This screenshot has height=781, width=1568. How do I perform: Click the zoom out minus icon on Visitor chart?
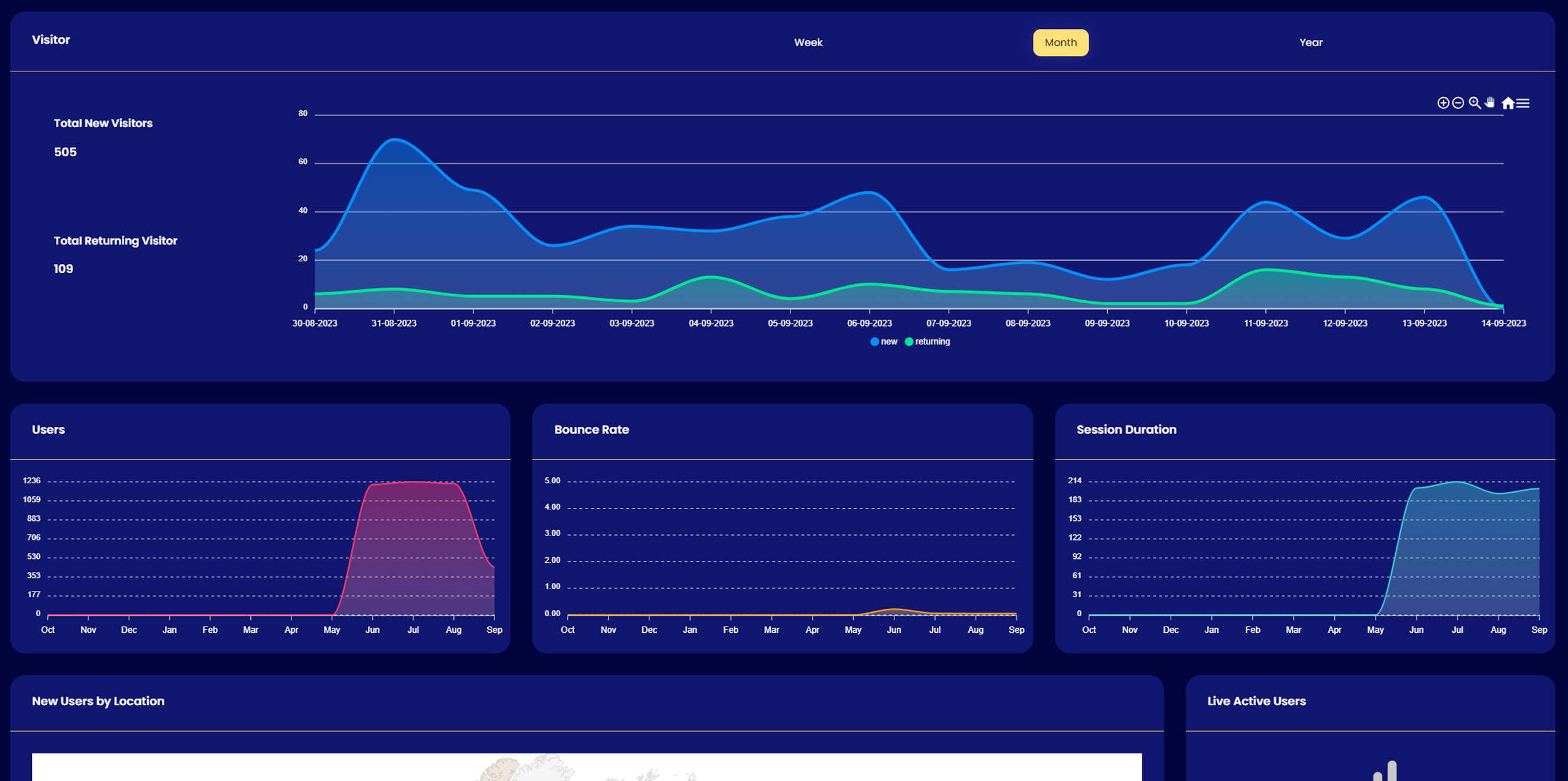tap(1458, 103)
